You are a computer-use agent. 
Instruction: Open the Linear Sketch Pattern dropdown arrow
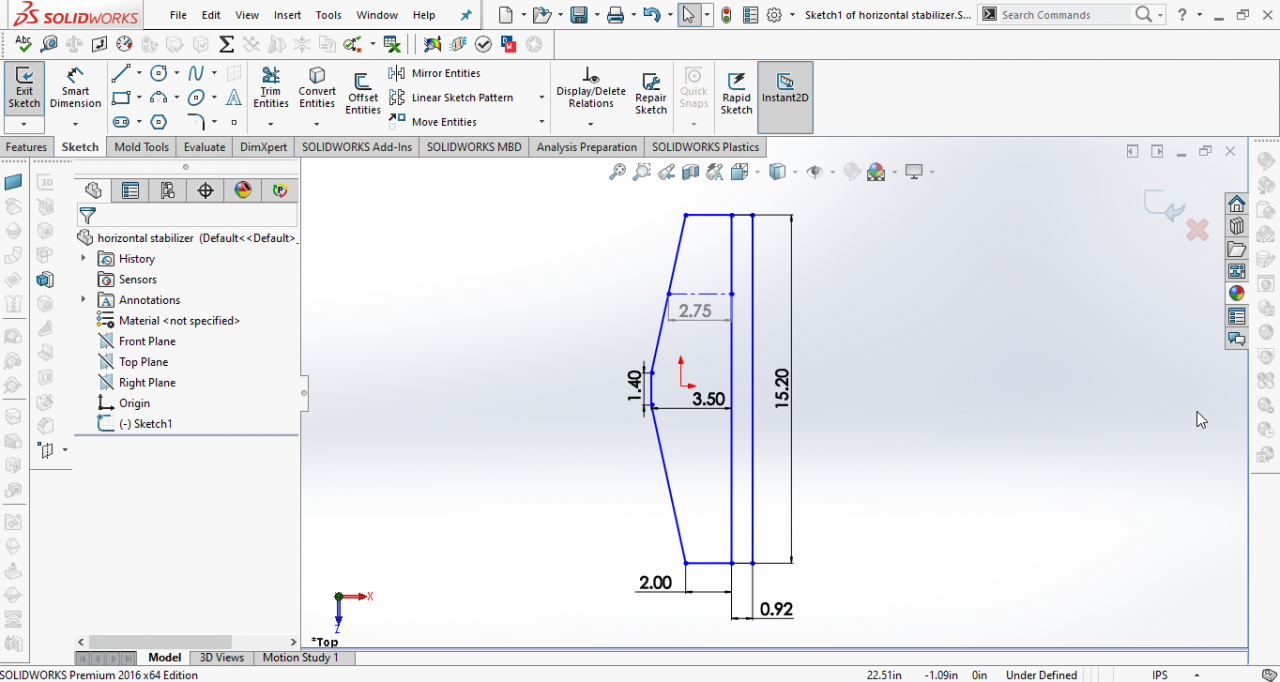[542, 98]
